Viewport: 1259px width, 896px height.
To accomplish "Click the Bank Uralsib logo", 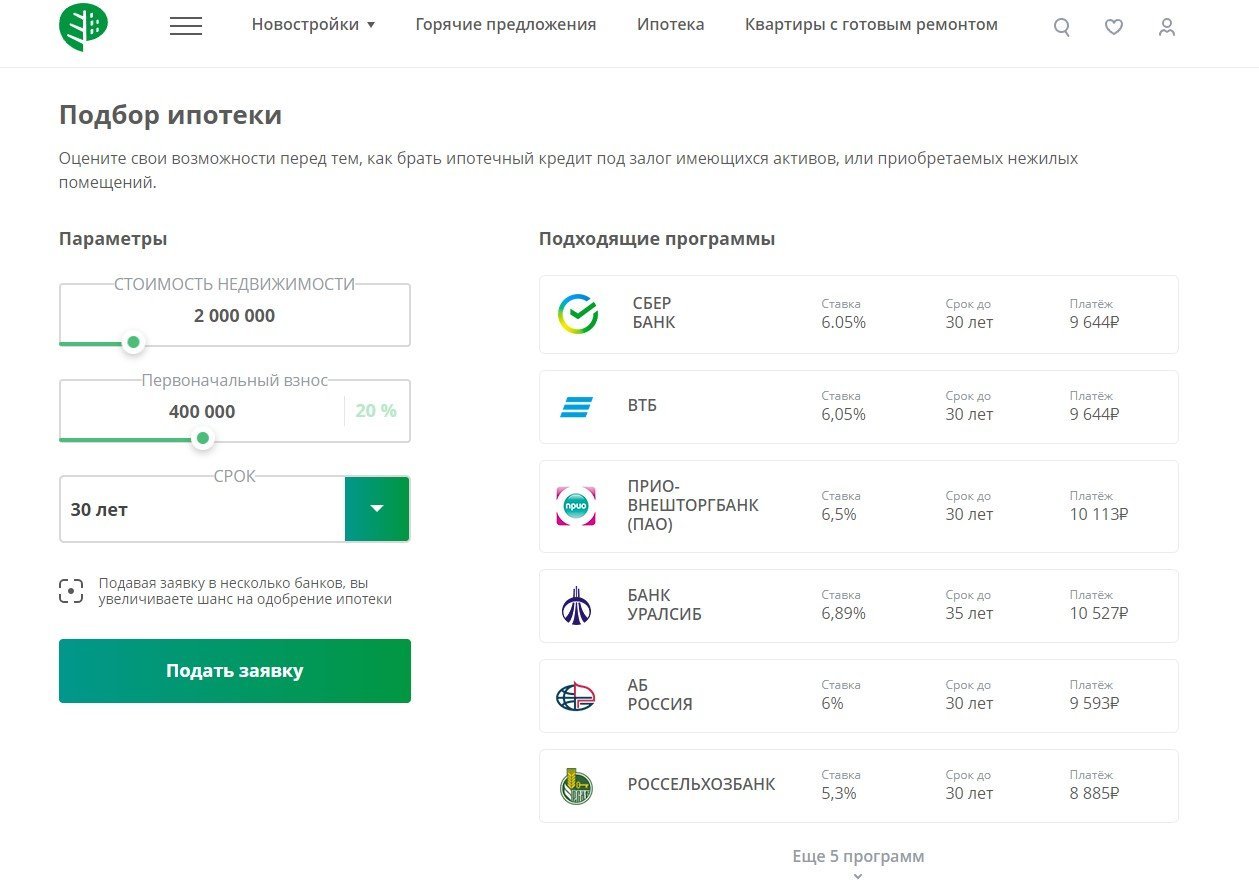I will point(576,605).
